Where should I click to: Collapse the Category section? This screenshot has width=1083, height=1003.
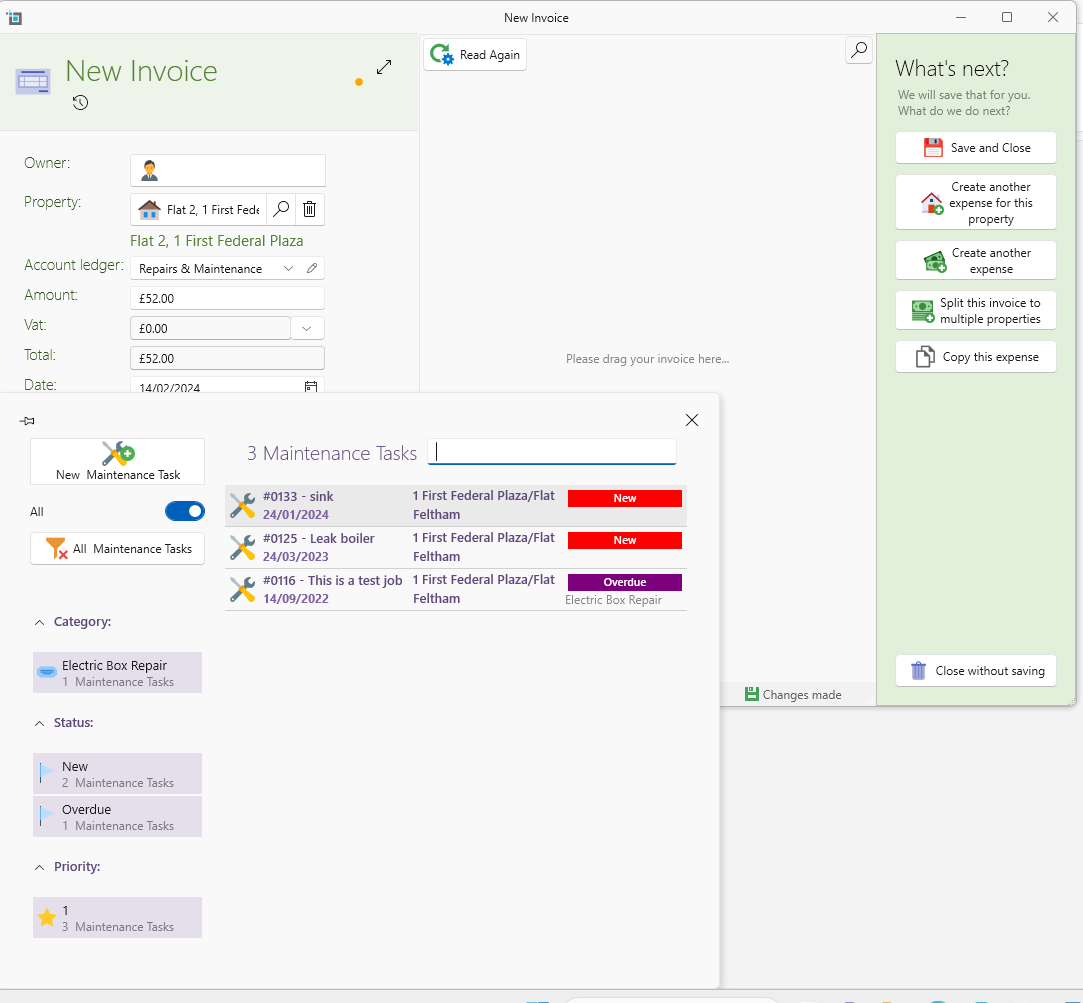(39, 622)
